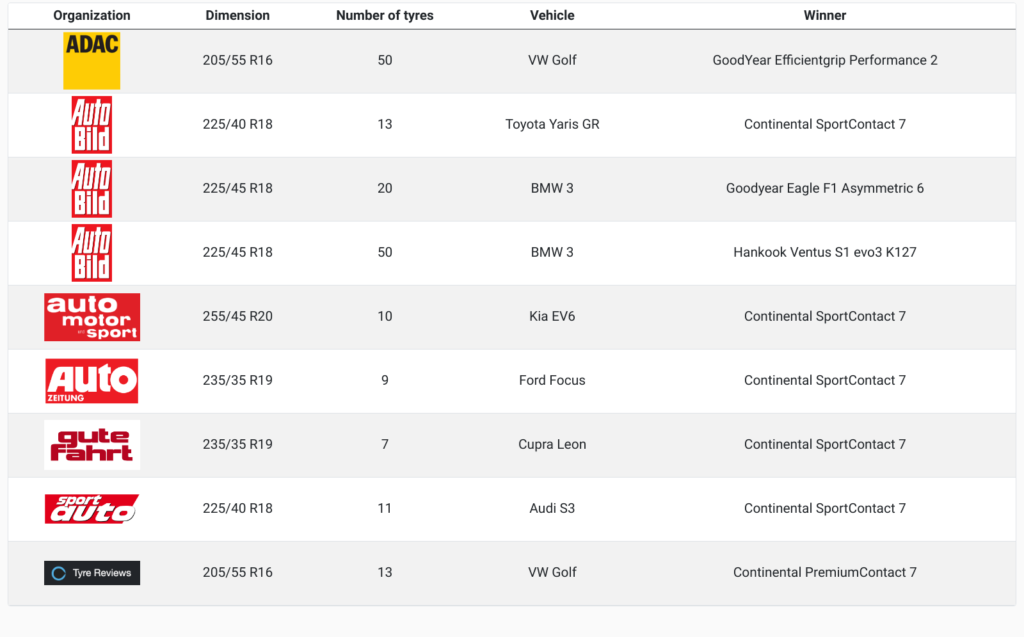Click the gute fahrt logo
This screenshot has height=637, width=1024.
[92, 445]
